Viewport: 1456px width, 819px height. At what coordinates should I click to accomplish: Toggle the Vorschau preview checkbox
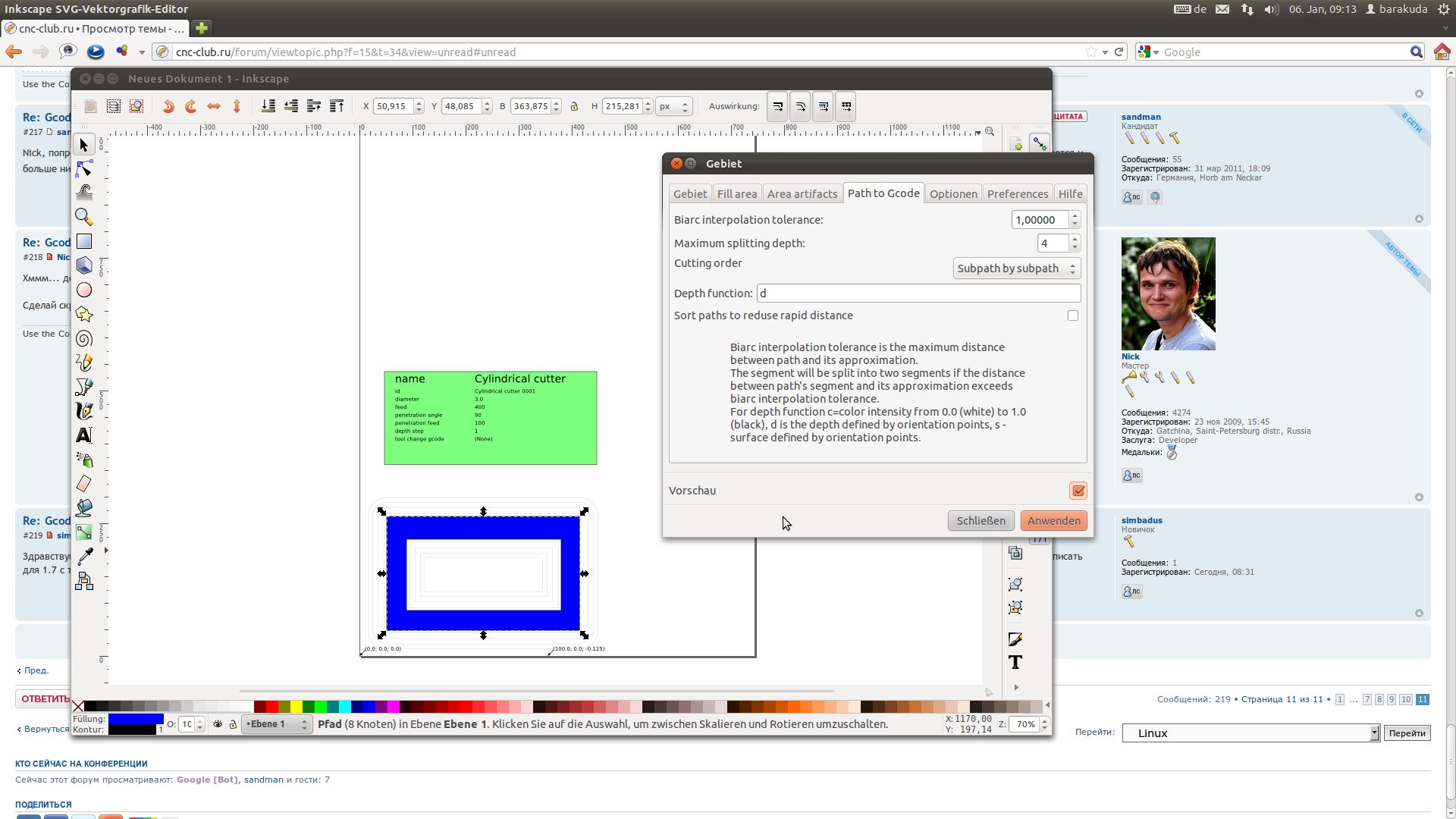click(x=1078, y=491)
